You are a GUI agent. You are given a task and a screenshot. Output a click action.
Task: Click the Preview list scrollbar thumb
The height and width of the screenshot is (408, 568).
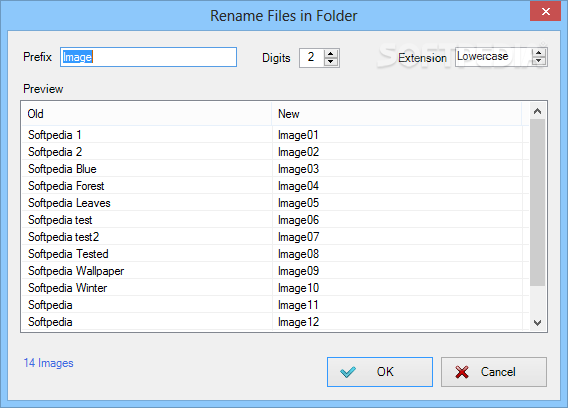(x=538, y=202)
